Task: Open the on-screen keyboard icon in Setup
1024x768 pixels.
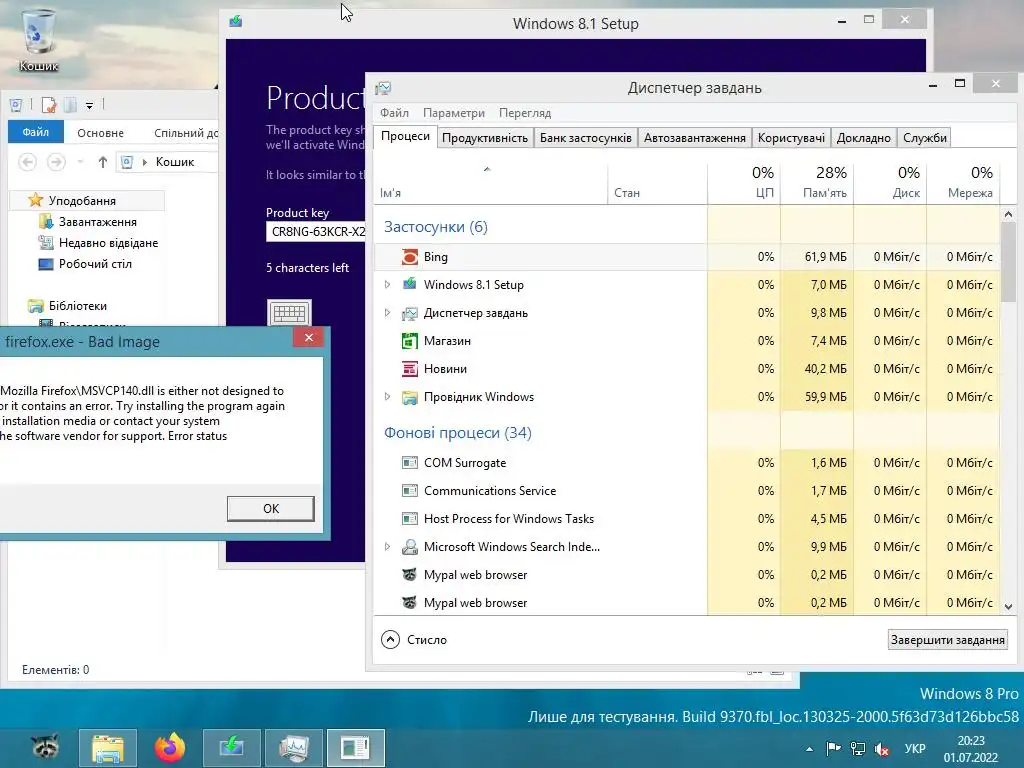Action: coord(289,313)
